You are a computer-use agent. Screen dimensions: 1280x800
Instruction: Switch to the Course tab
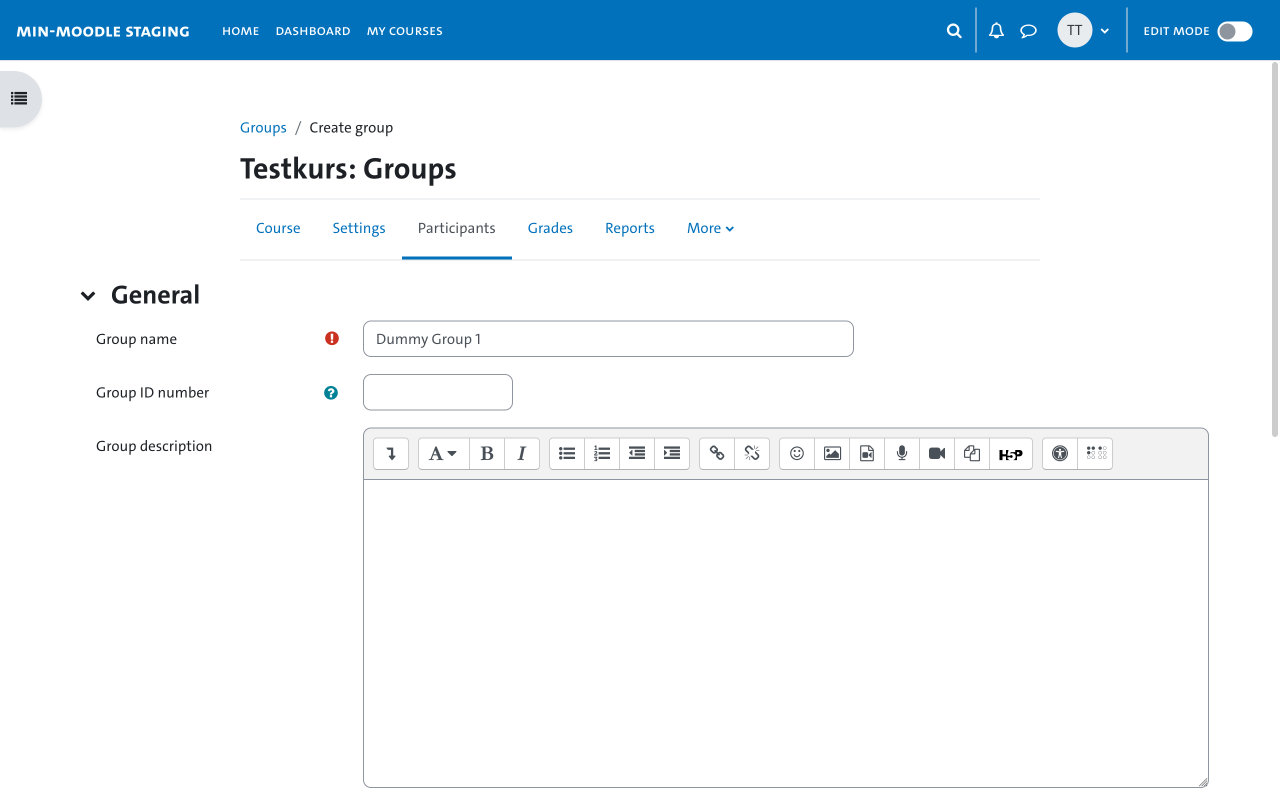pyautogui.click(x=278, y=228)
